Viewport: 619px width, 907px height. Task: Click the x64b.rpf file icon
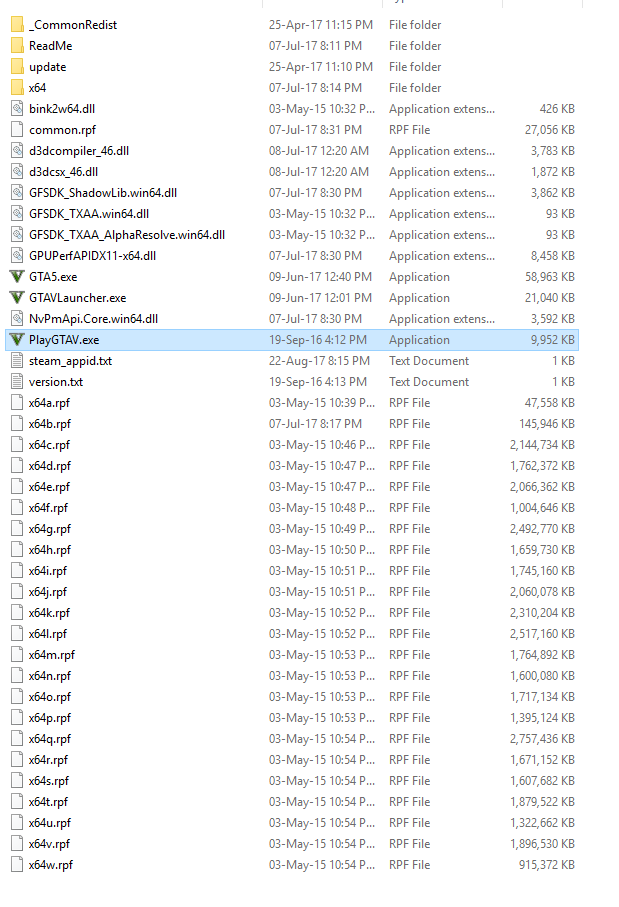click(17, 424)
